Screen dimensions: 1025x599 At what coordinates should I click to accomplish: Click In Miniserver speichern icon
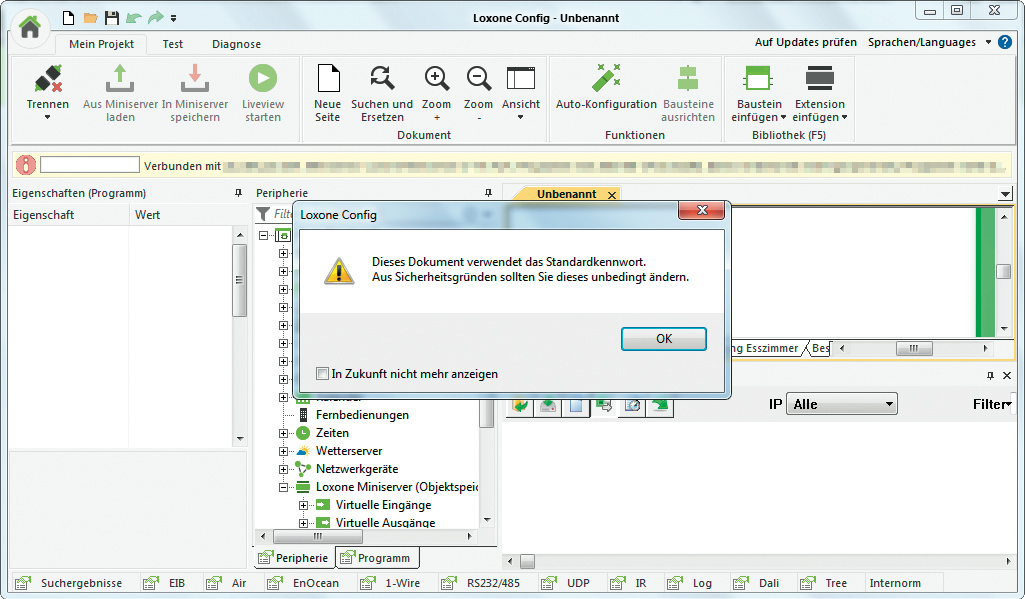tap(195, 80)
